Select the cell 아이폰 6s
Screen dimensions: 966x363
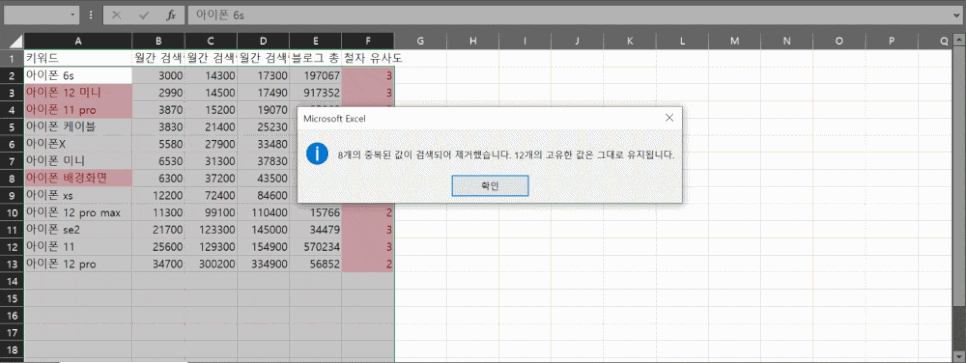78,76
